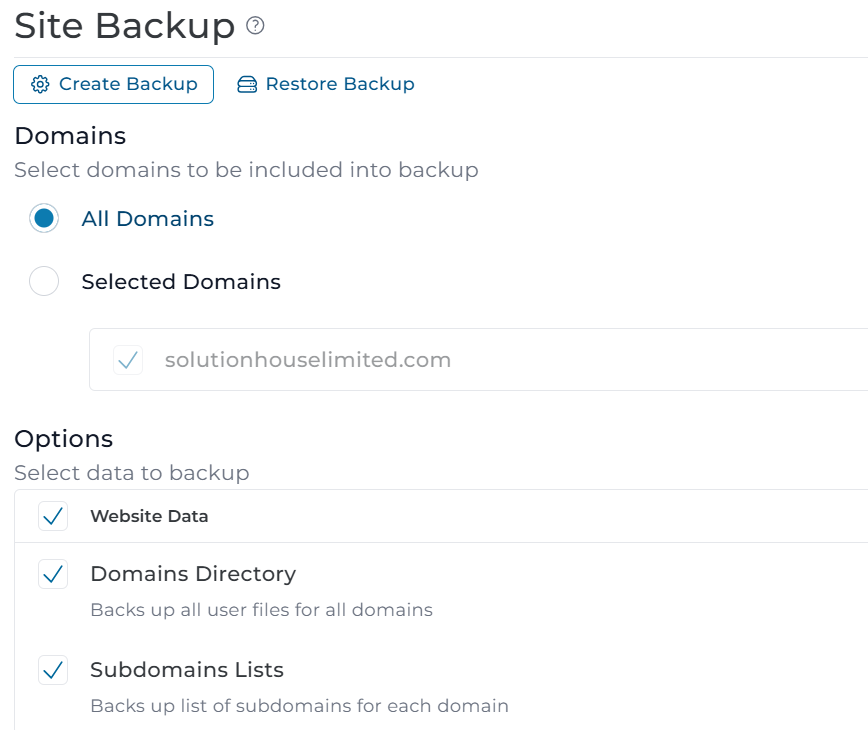This screenshot has width=868, height=730.
Task: Click the gear icon on Create Backup
Action: (x=40, y=85)
